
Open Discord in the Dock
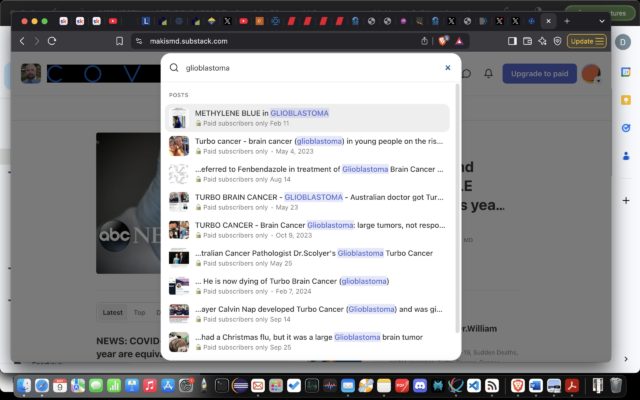point(420,385)
